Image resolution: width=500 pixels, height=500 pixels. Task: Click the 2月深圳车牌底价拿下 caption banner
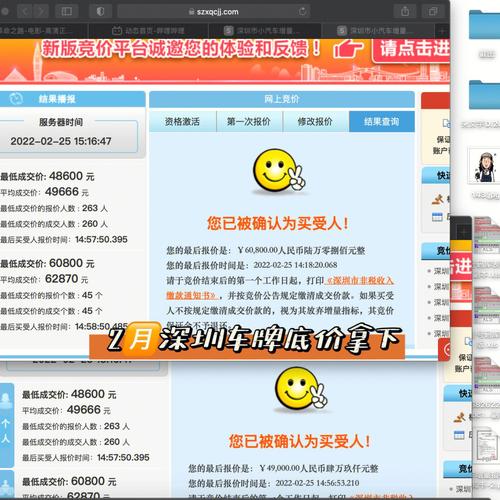[247, 340]
